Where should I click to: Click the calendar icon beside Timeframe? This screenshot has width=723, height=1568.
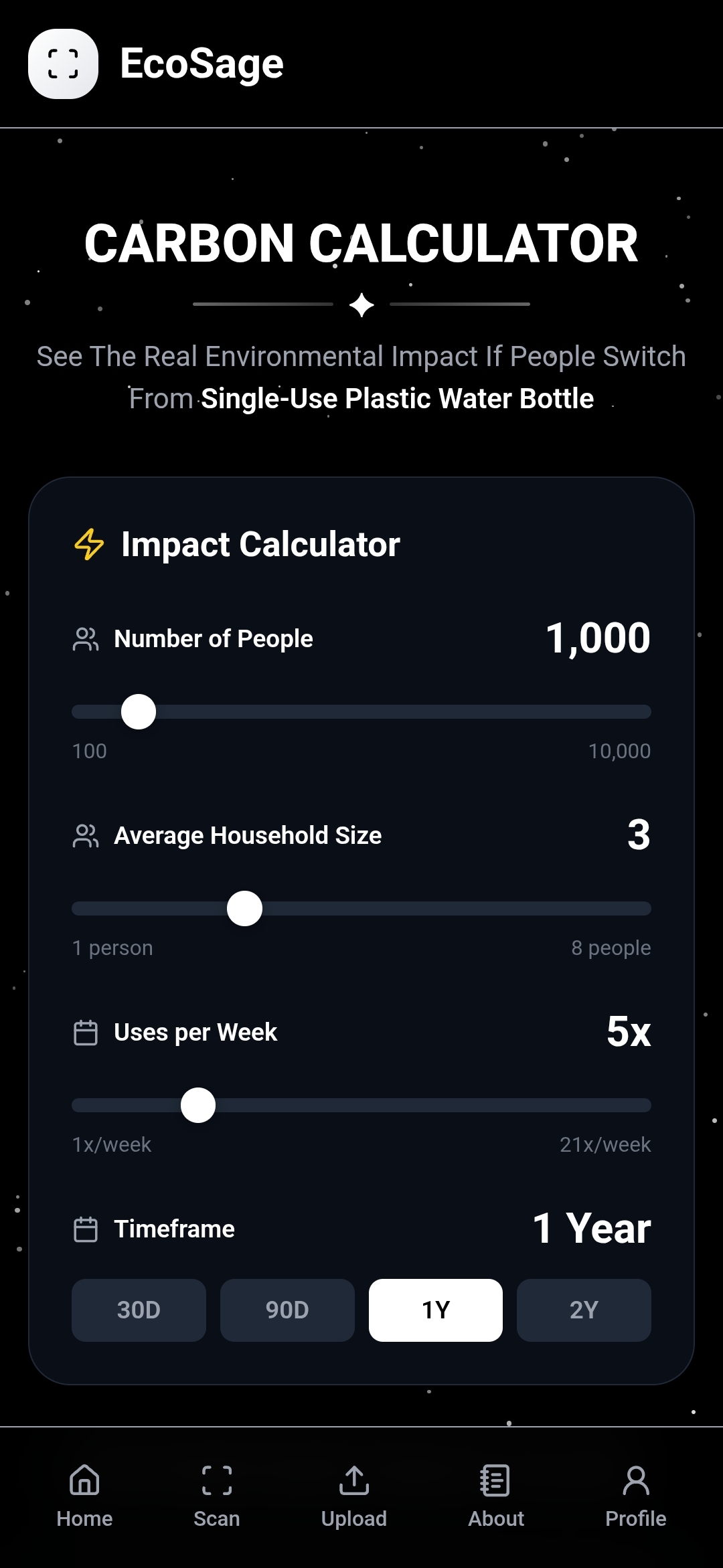pyautogui.click(x=86, y=1229)
